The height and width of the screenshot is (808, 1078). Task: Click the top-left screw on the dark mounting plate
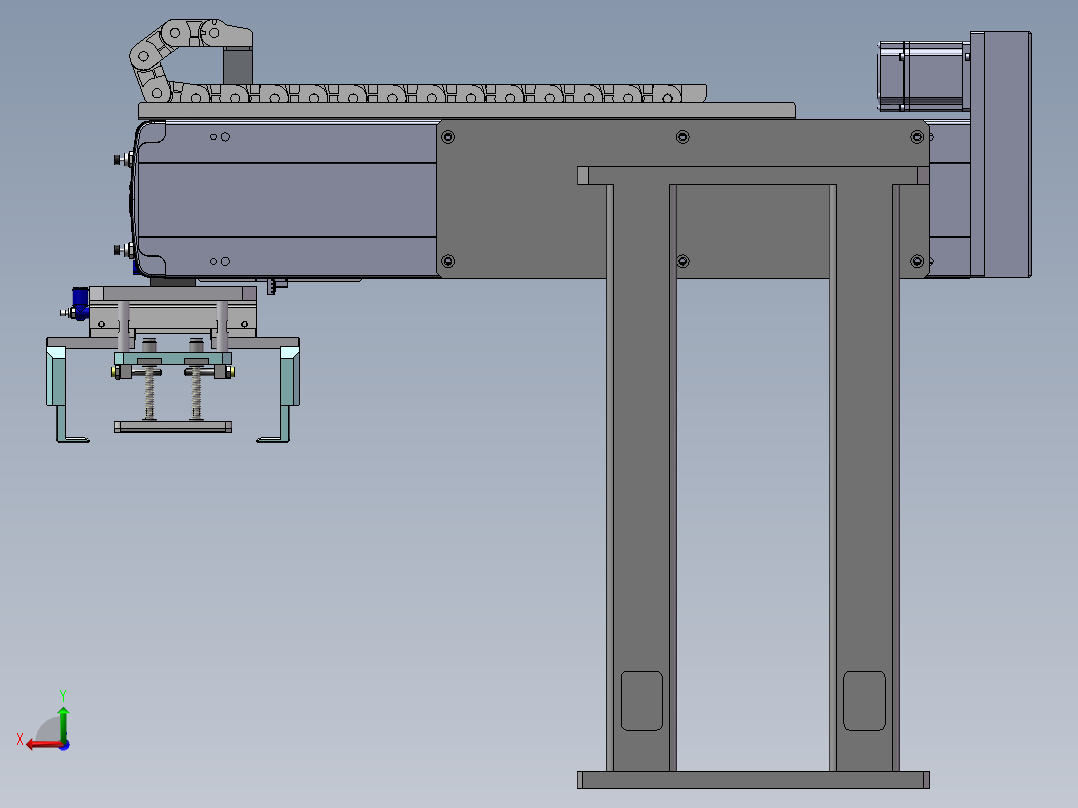(448, 137)
